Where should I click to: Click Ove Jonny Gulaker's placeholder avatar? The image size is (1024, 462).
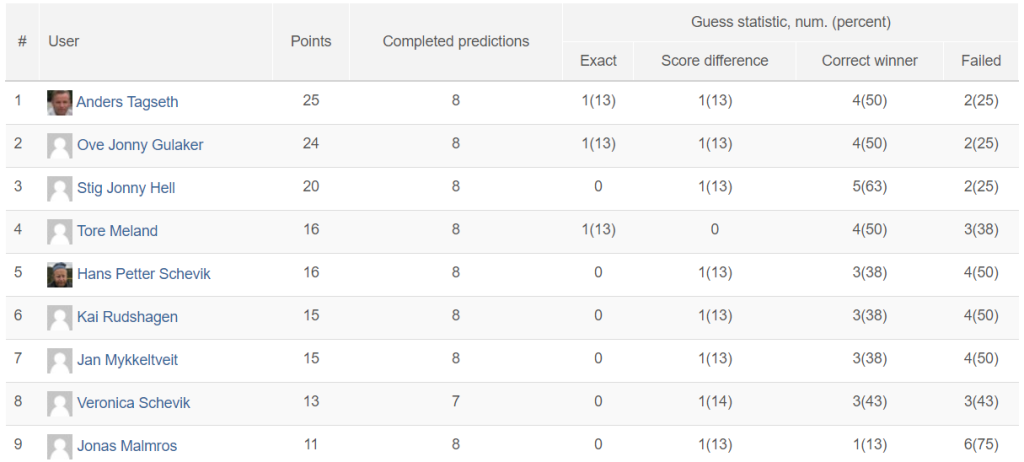[x=59, y=146]
